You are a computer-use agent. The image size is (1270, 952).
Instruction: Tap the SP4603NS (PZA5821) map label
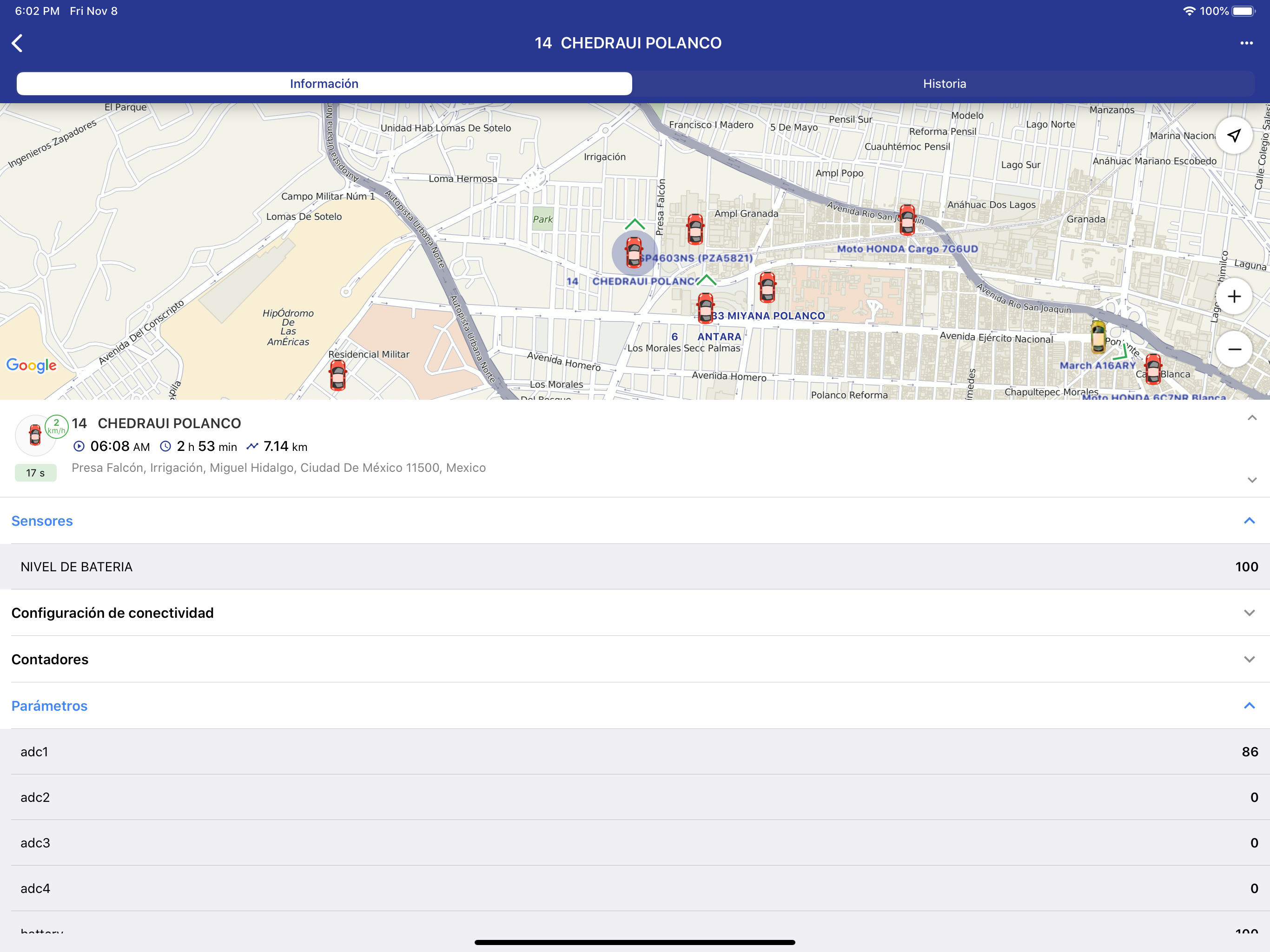(696, 258)
